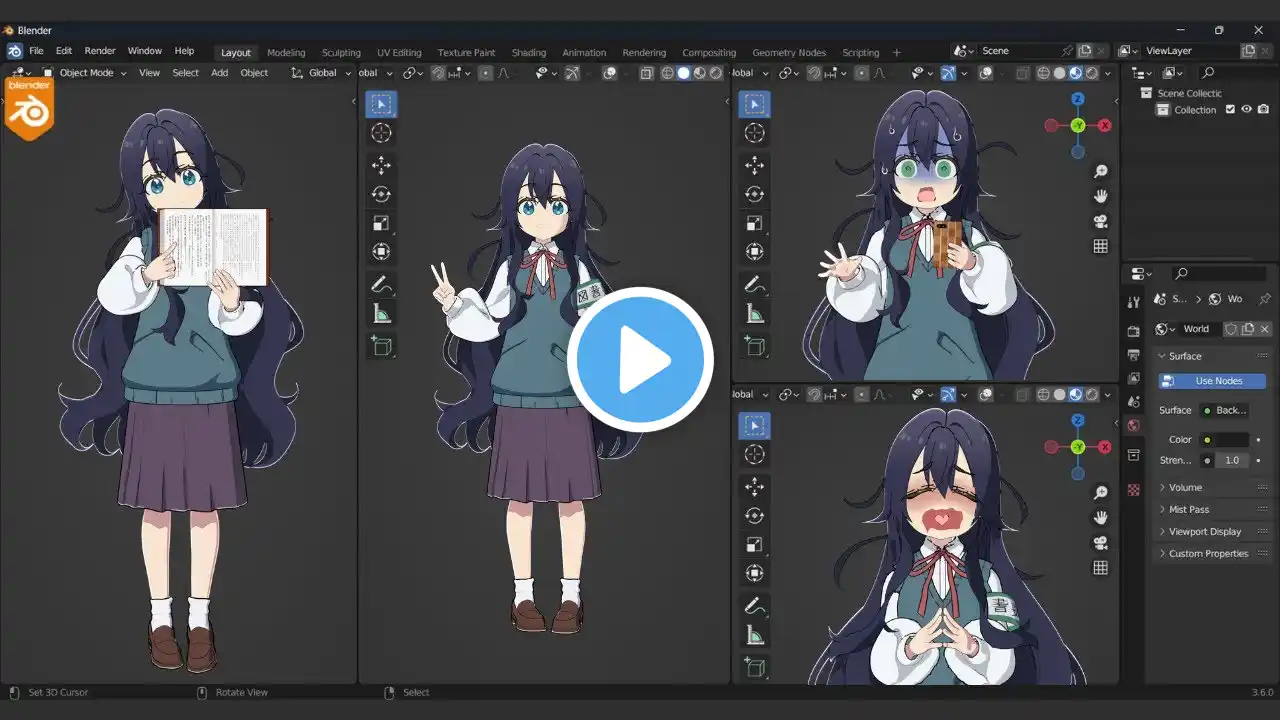This screenshot has width=1280, height=720.
Task: Open the Object Mode dropdown
Action: [x=85, y=73]
